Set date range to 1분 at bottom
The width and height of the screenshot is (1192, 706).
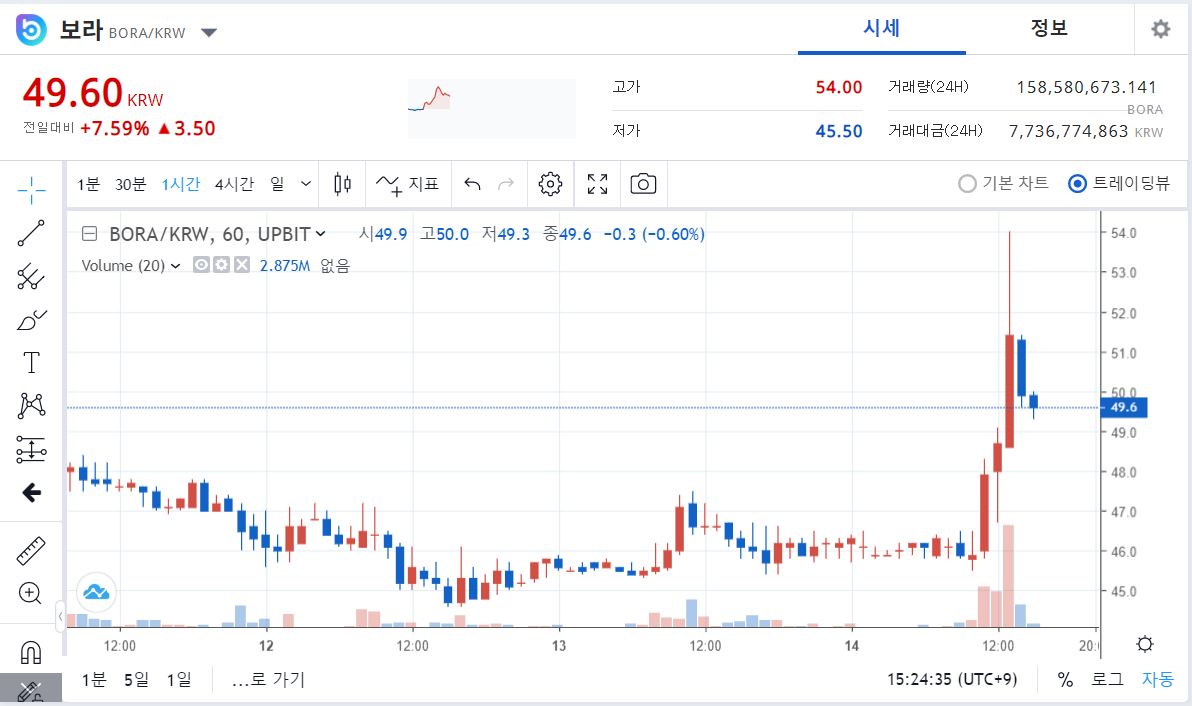pos(94,679)
